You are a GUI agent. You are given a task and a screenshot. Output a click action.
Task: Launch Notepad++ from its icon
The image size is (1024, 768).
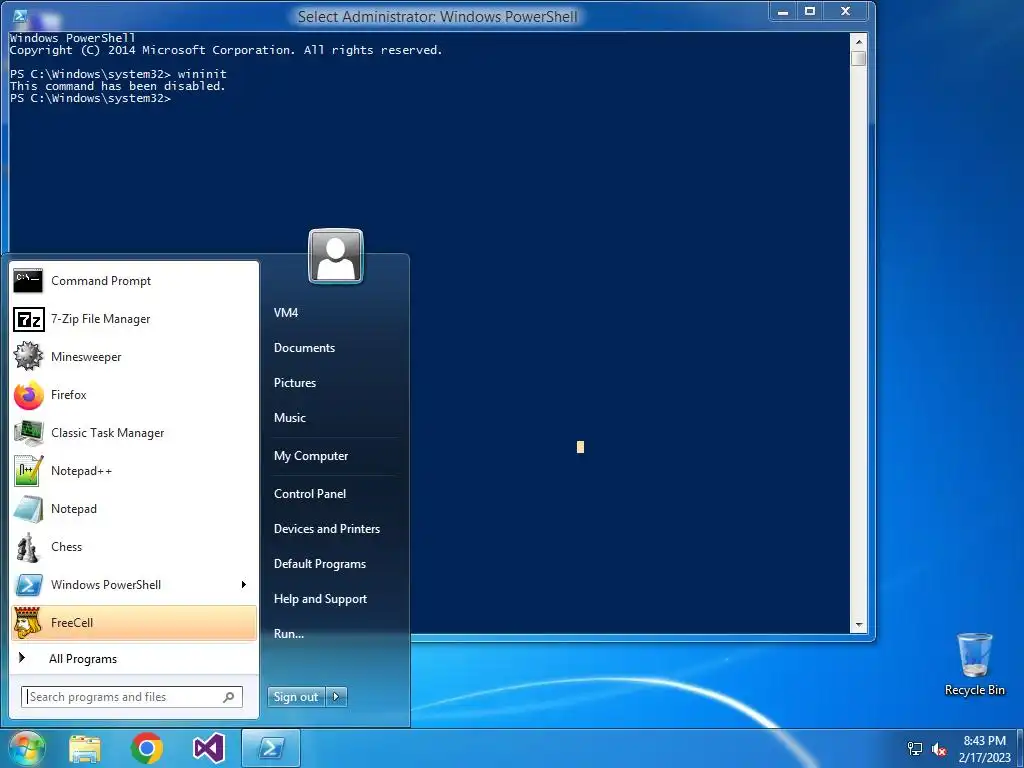click(x=28, y=471)
